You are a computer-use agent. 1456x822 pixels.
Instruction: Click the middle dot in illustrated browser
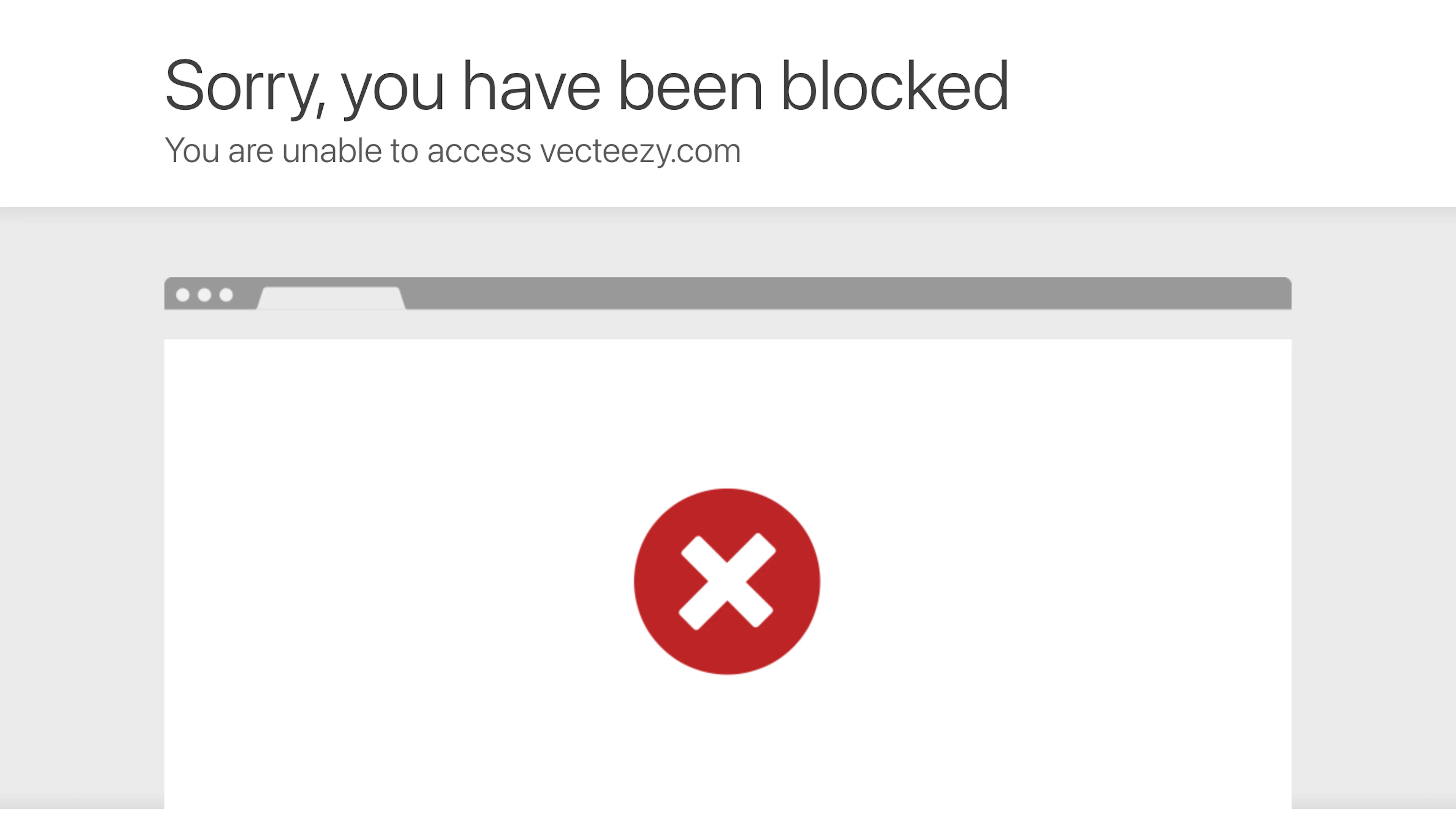click(205, 295)
